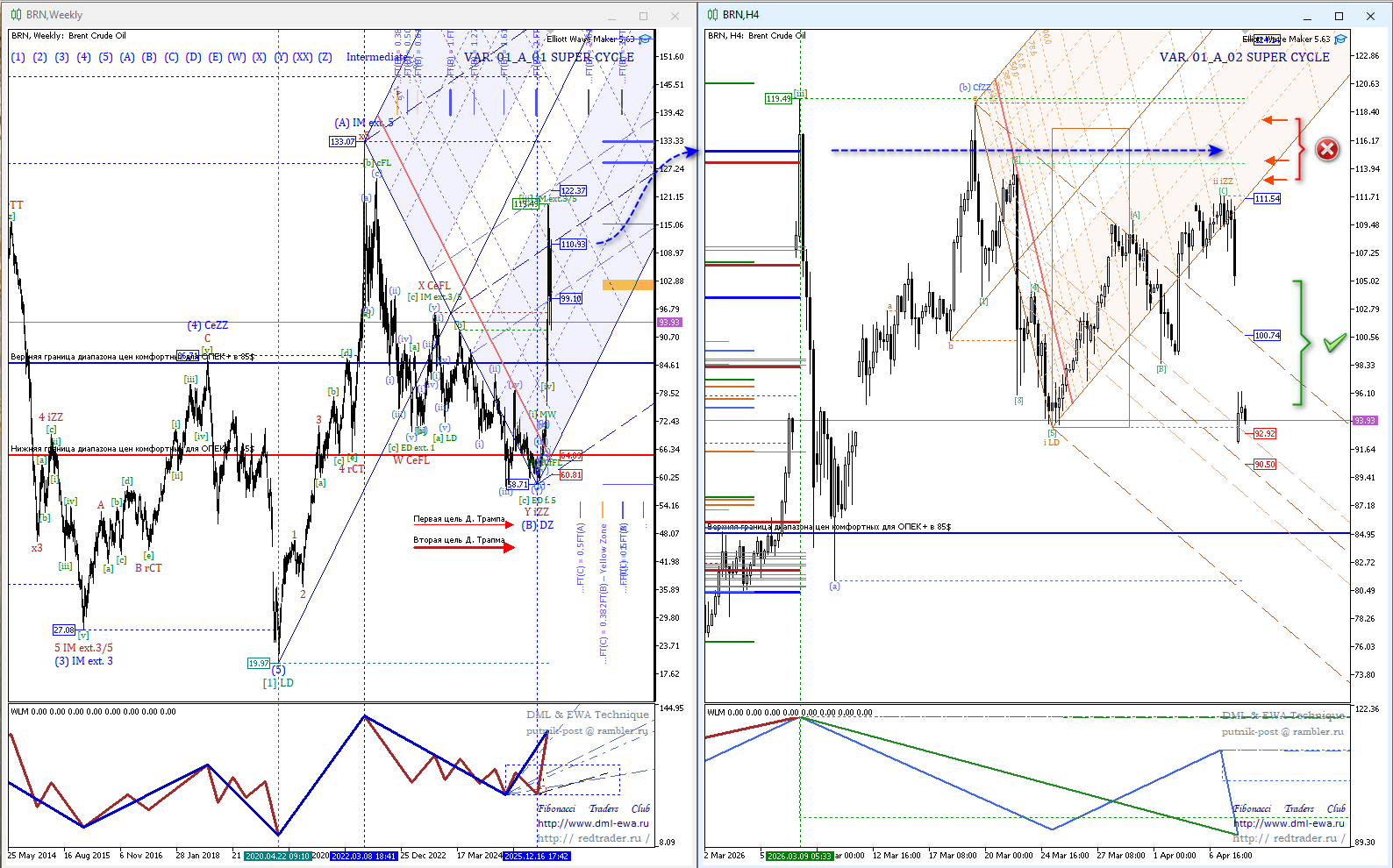Select the 133.07 price label
Screen dimensions: 1393x868
click(x=342, y=141)
